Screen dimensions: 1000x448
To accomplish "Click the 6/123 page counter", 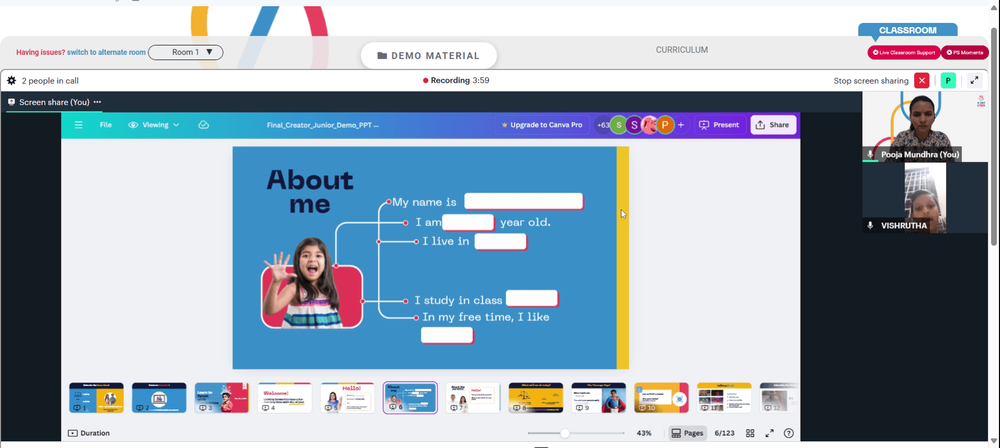I will pos(724,433).
